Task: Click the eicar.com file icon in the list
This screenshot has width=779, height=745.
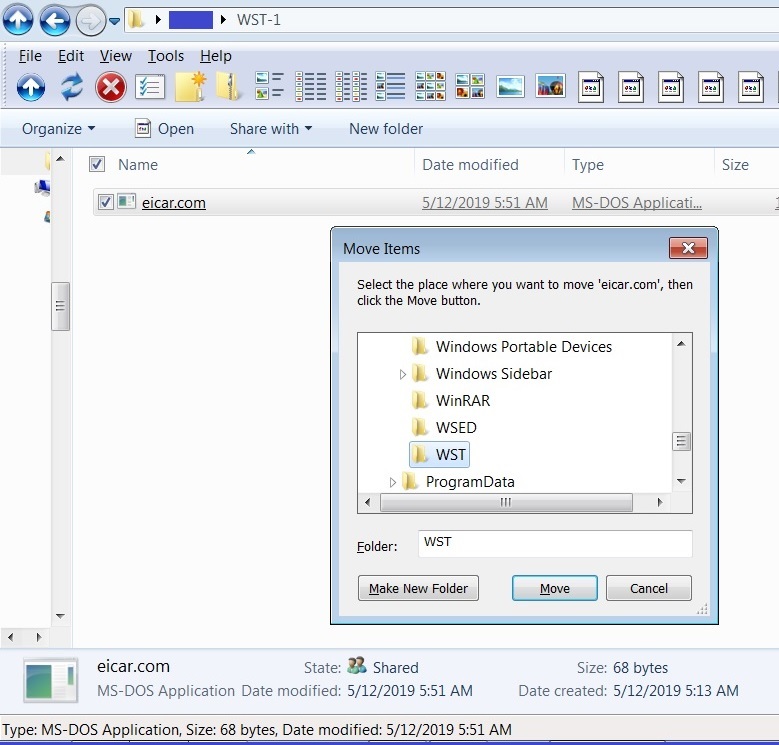Action: 126,202
